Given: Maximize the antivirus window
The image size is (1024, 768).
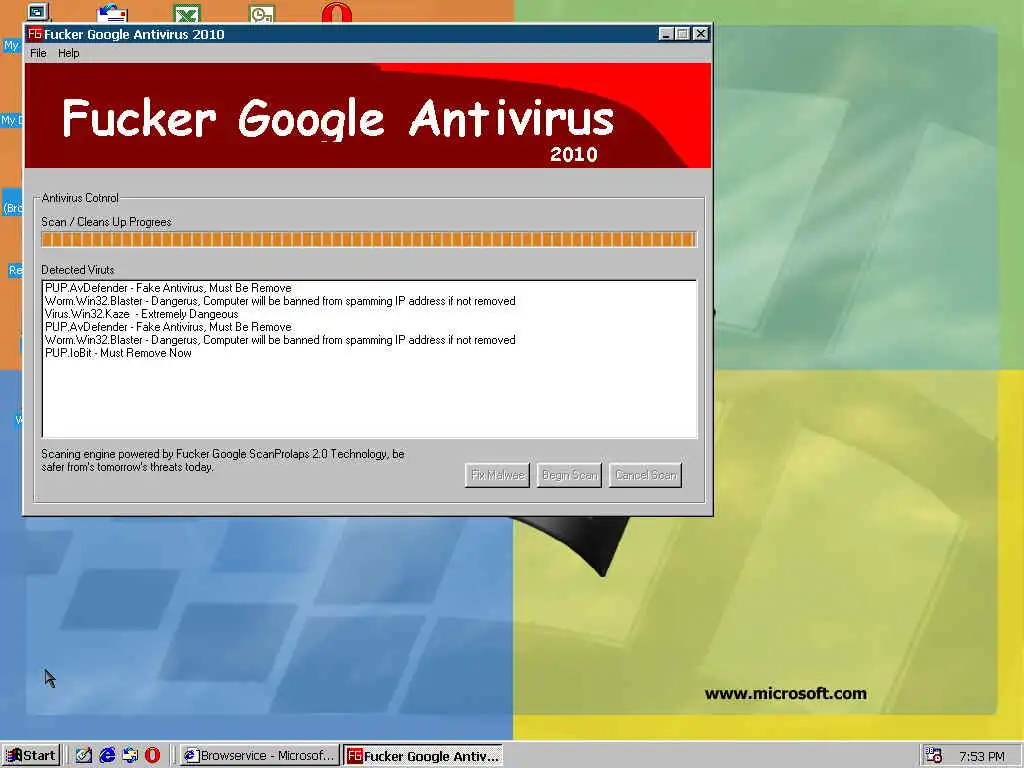Looking at the screenshot, I should click(682, 34).
